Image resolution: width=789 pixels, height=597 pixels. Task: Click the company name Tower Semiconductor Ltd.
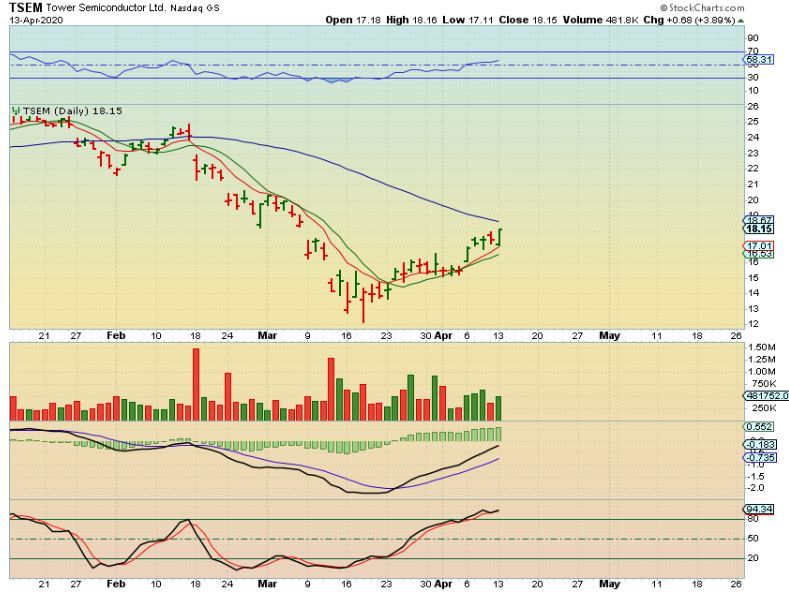click(106, 8)
